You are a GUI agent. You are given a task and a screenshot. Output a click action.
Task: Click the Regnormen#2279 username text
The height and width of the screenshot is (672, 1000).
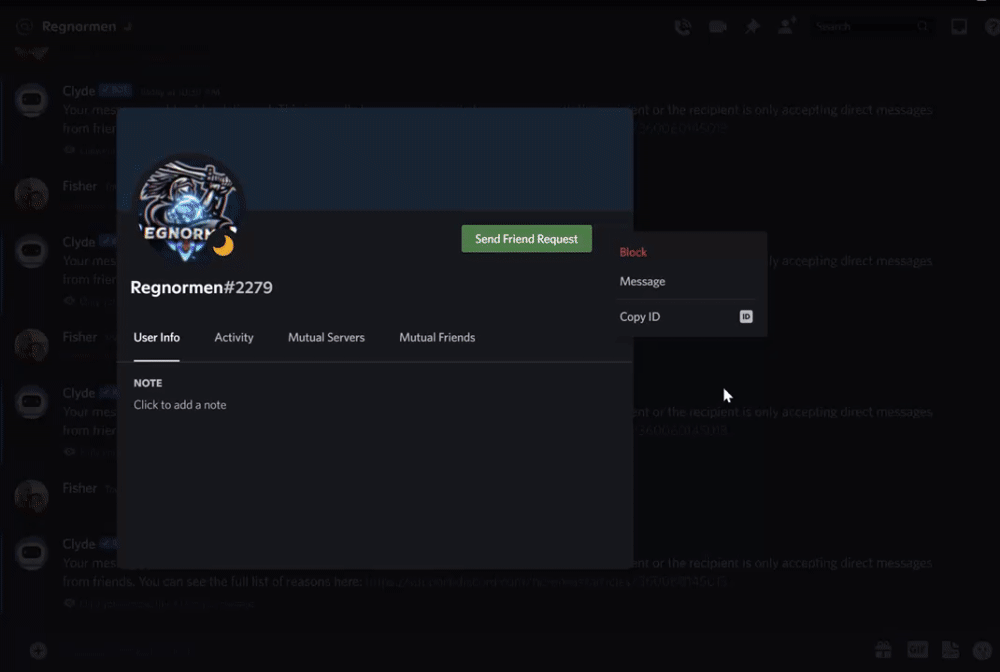point(201,288)
